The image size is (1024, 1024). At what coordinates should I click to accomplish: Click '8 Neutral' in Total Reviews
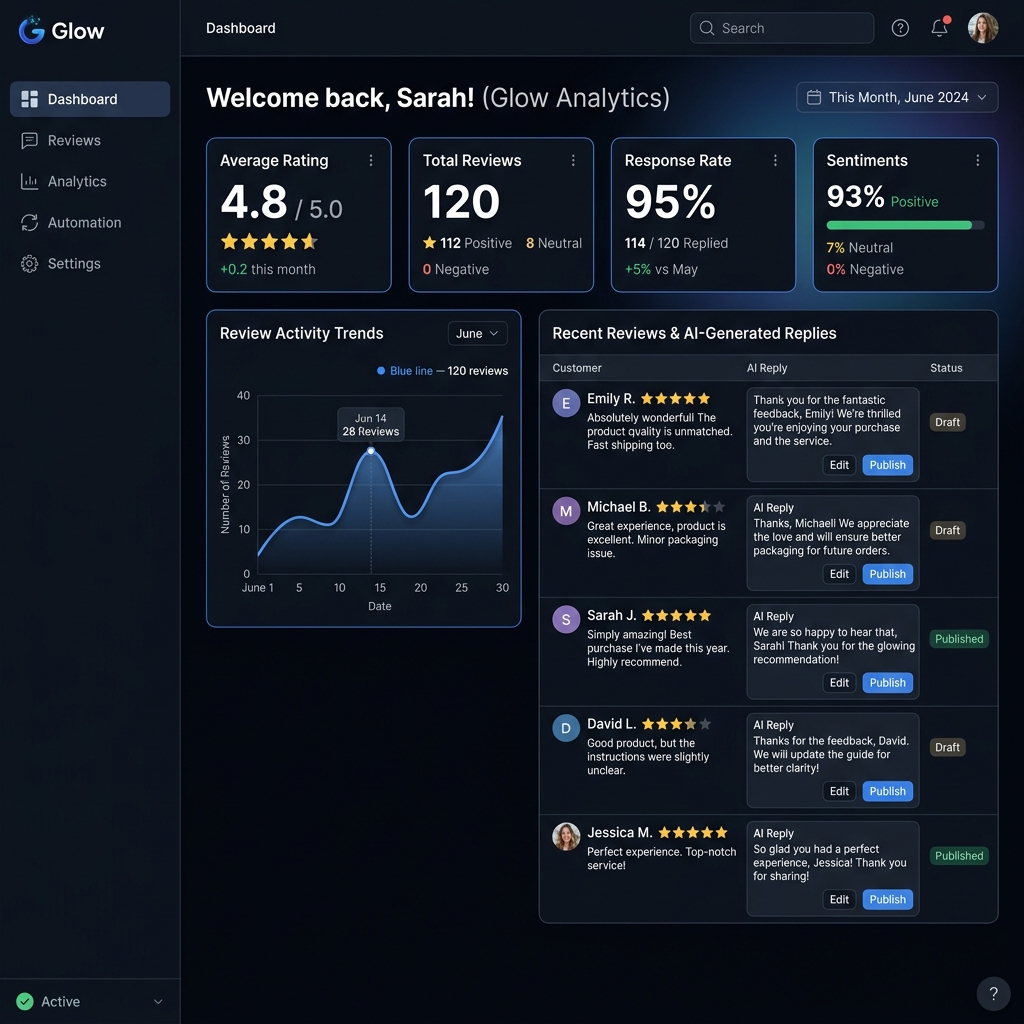click(554, 243)
